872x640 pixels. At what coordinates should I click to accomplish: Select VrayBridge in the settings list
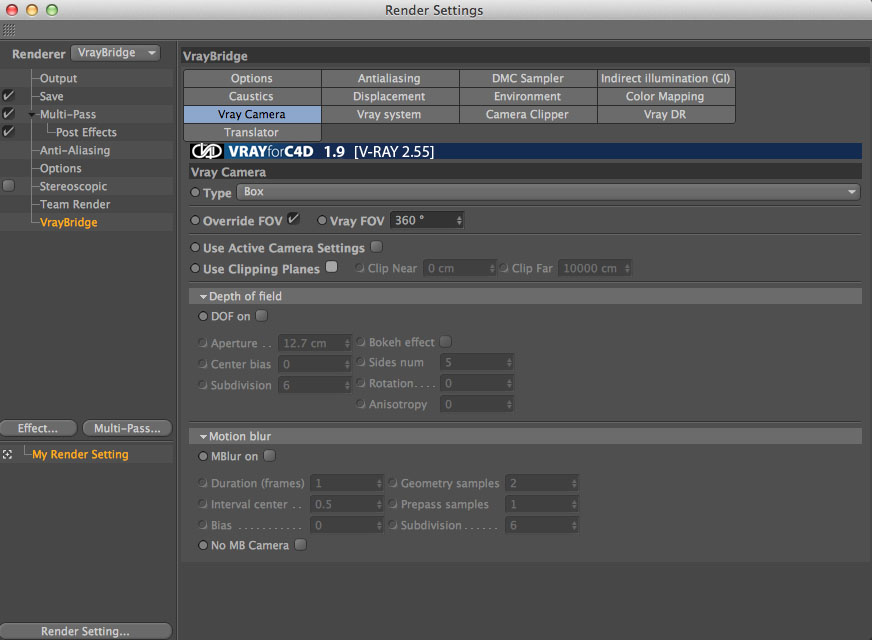click(x=68, y=222)
